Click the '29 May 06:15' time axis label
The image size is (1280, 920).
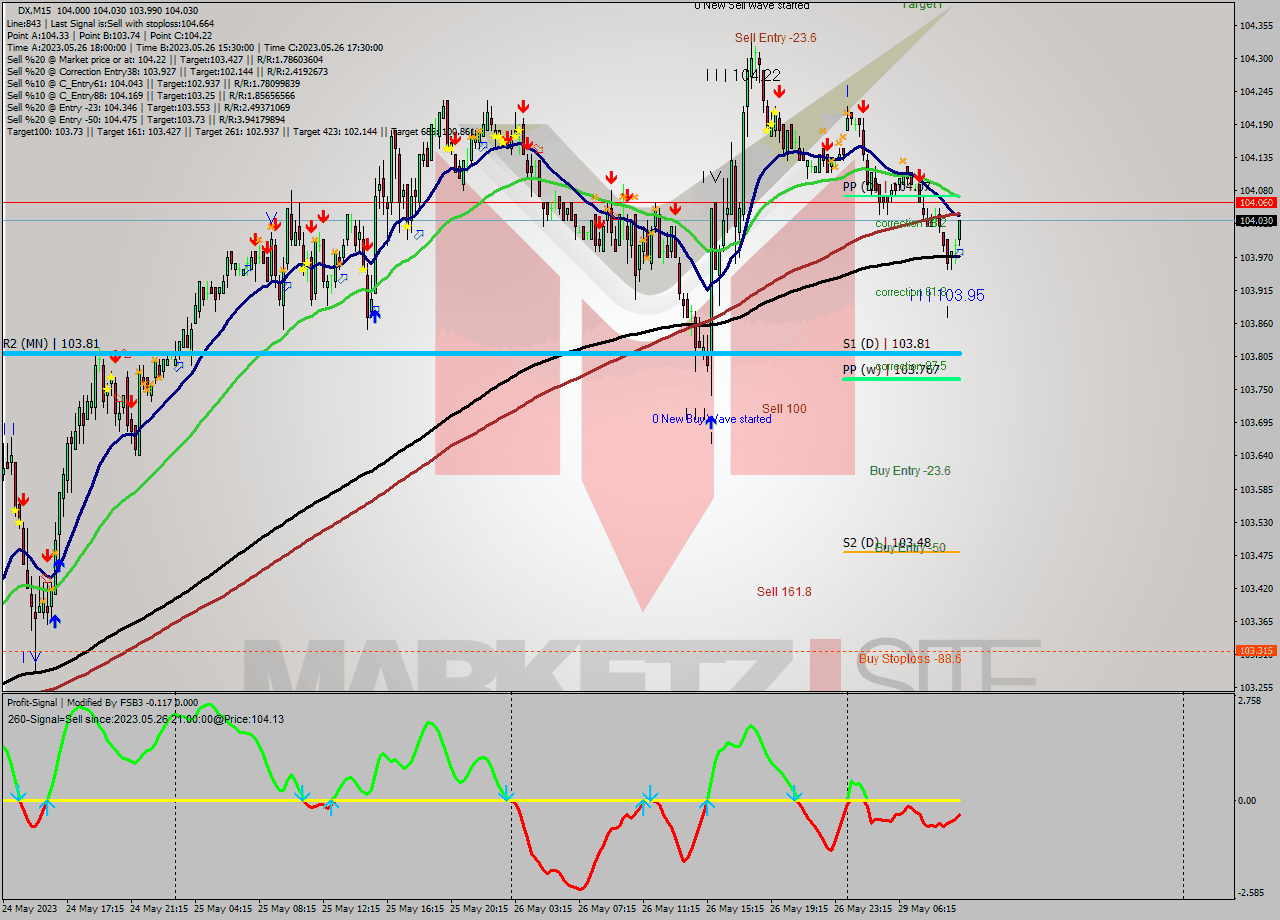(x=927, y=909)
